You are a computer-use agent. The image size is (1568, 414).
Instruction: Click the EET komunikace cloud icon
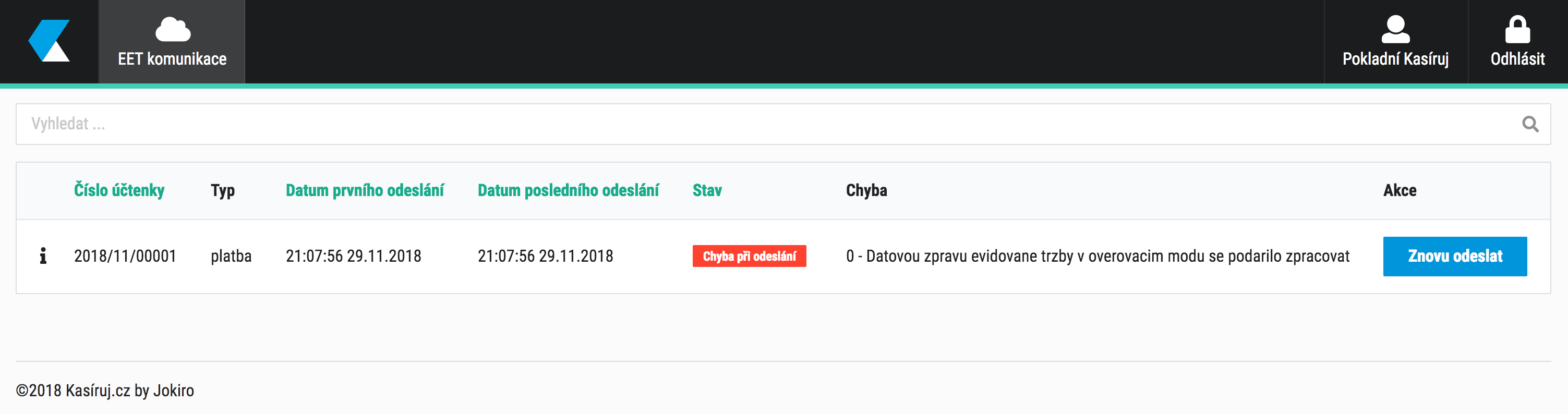pos(173,29)
